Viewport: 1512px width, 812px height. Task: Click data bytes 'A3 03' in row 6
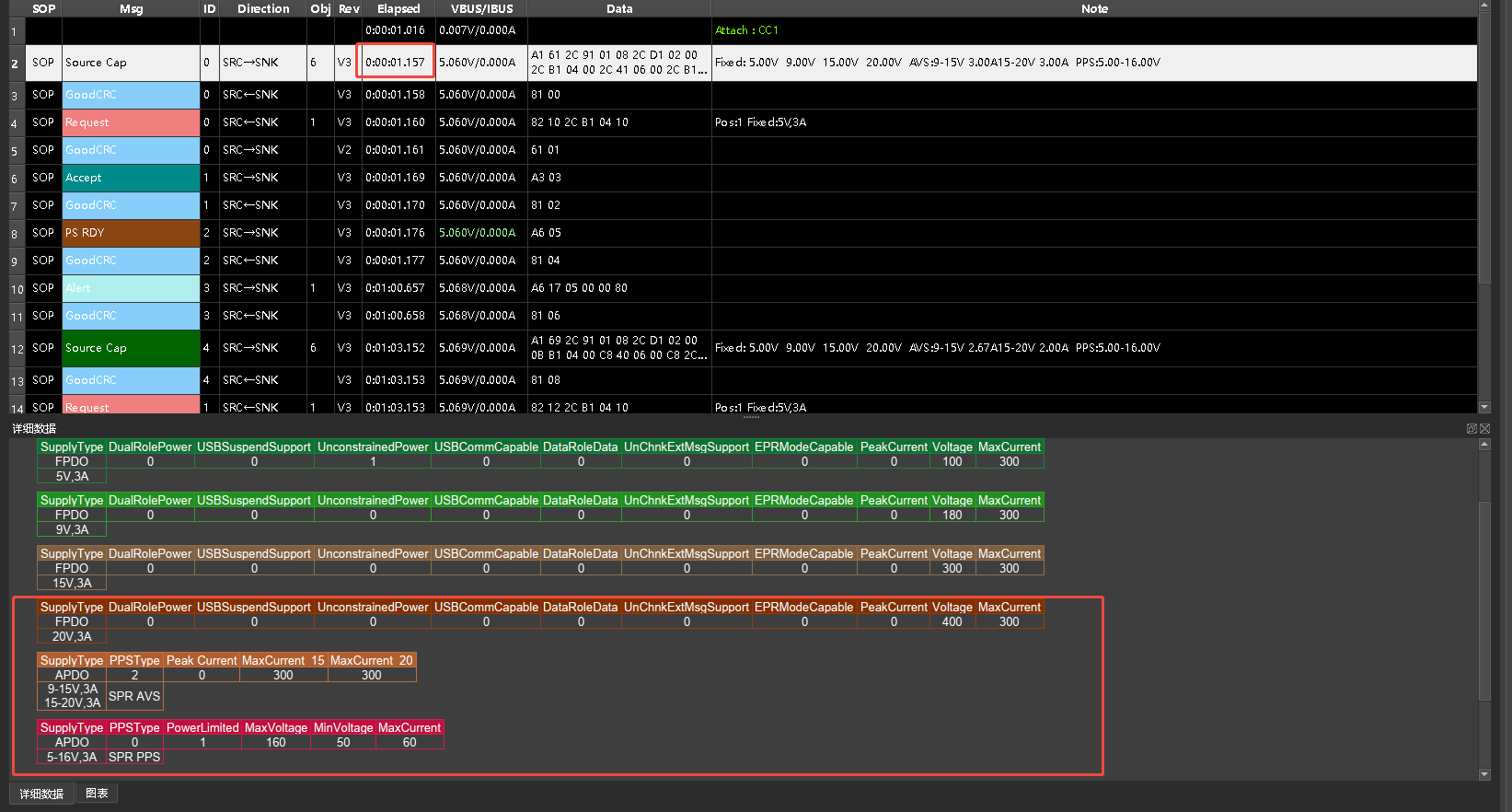pyautogui.click(x=546, y=178)
